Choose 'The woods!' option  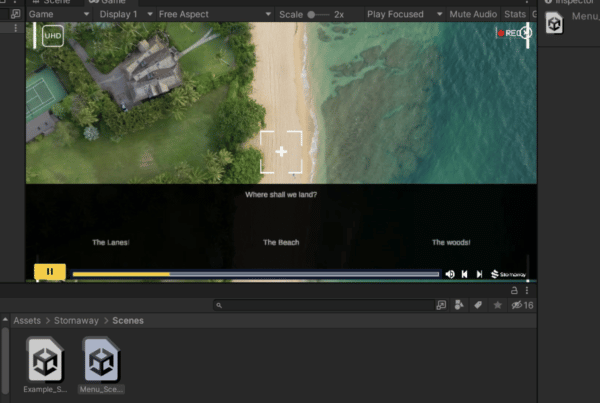[451, 242]
